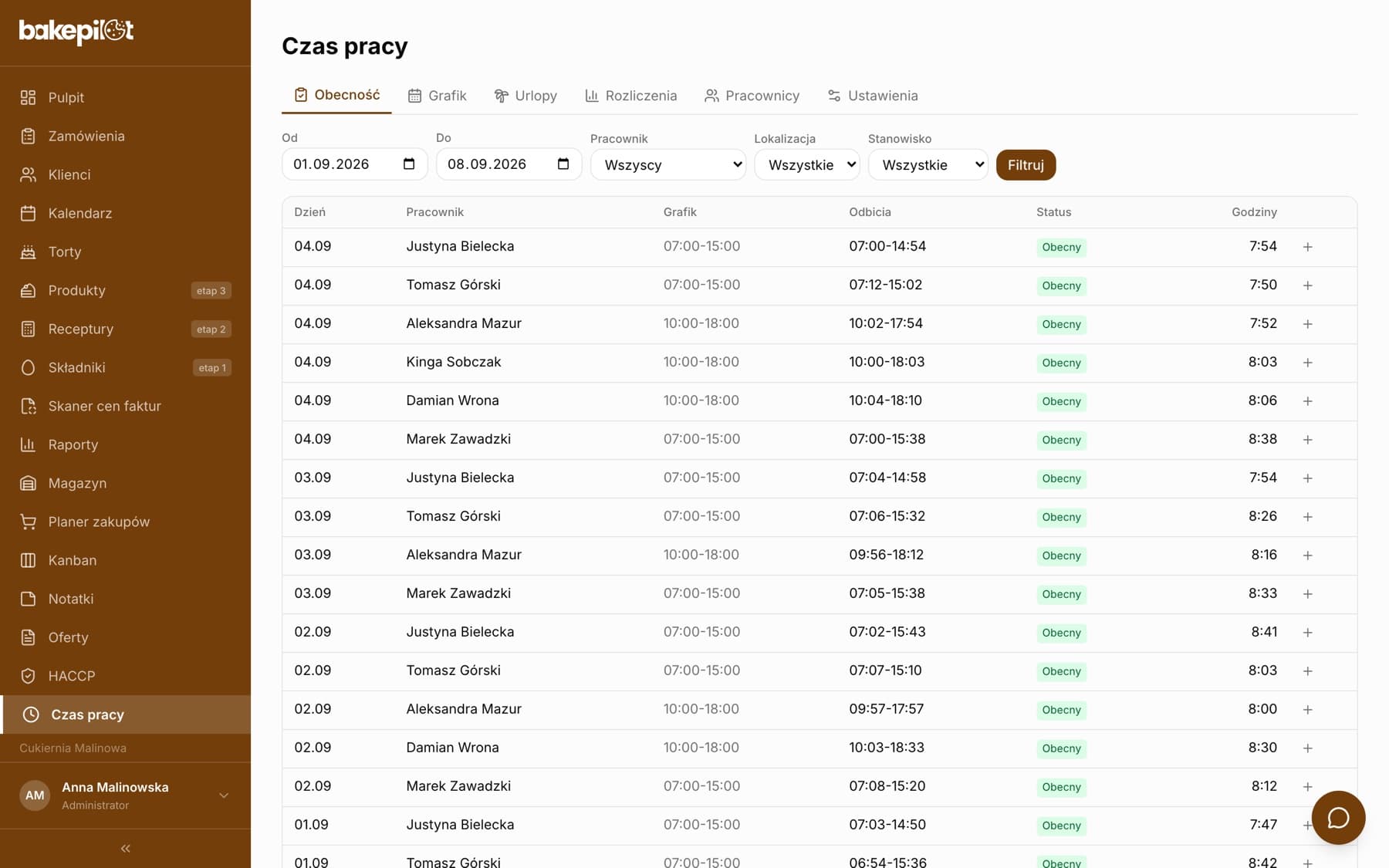
Task: Click the Filtruj button
Action: [x=1026, y=165]
